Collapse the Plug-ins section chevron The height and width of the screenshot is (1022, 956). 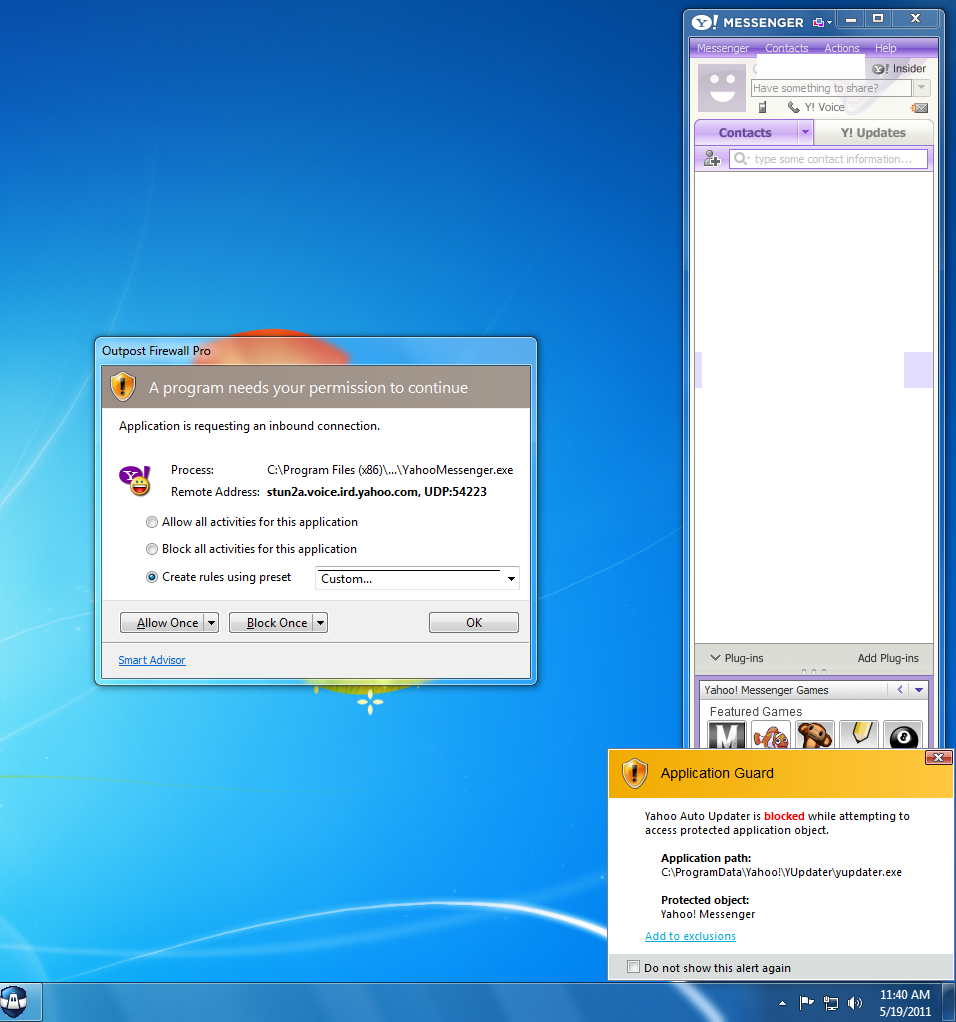coord(715,658)
